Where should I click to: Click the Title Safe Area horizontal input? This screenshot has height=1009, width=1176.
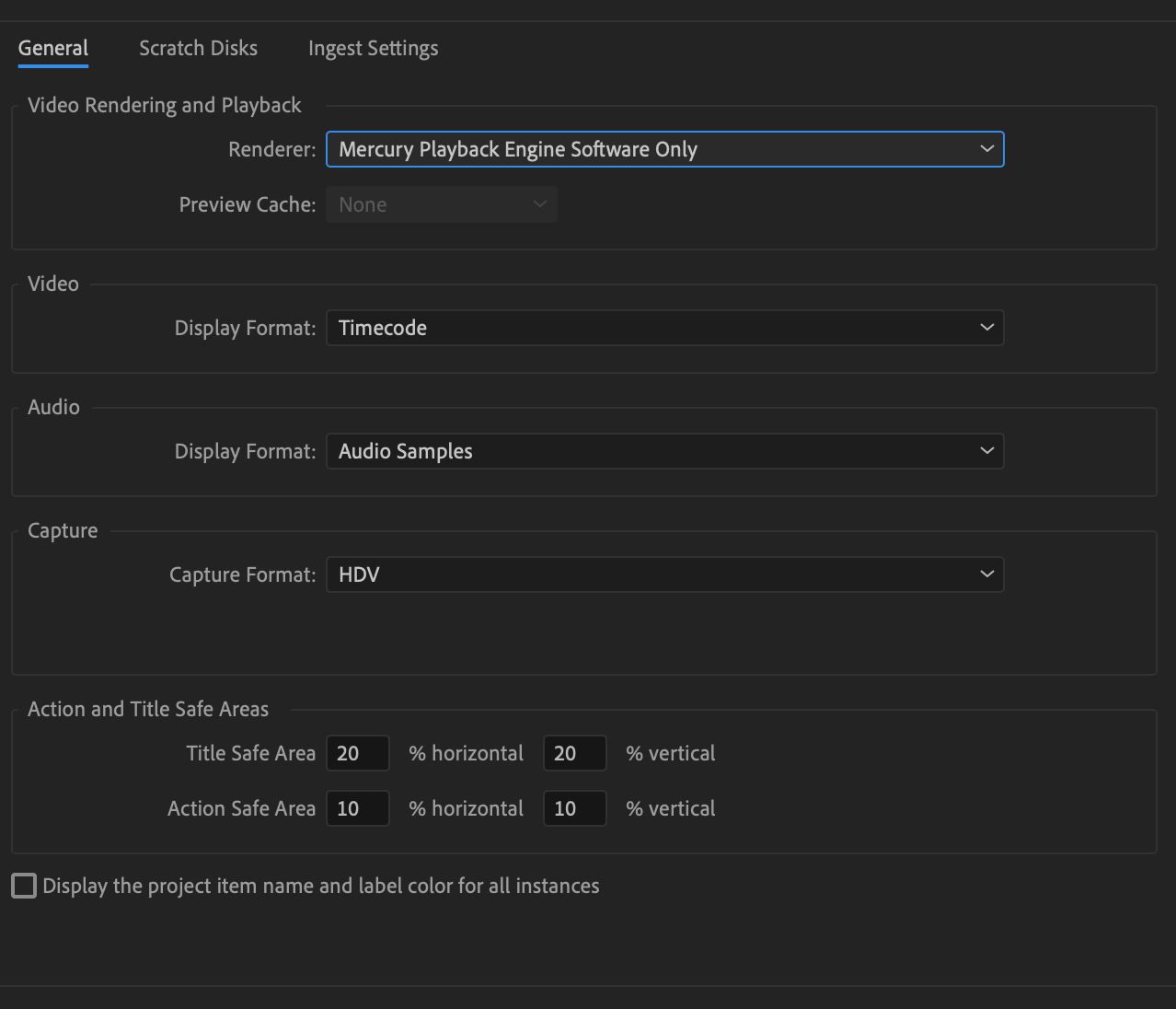pos(358,752)
